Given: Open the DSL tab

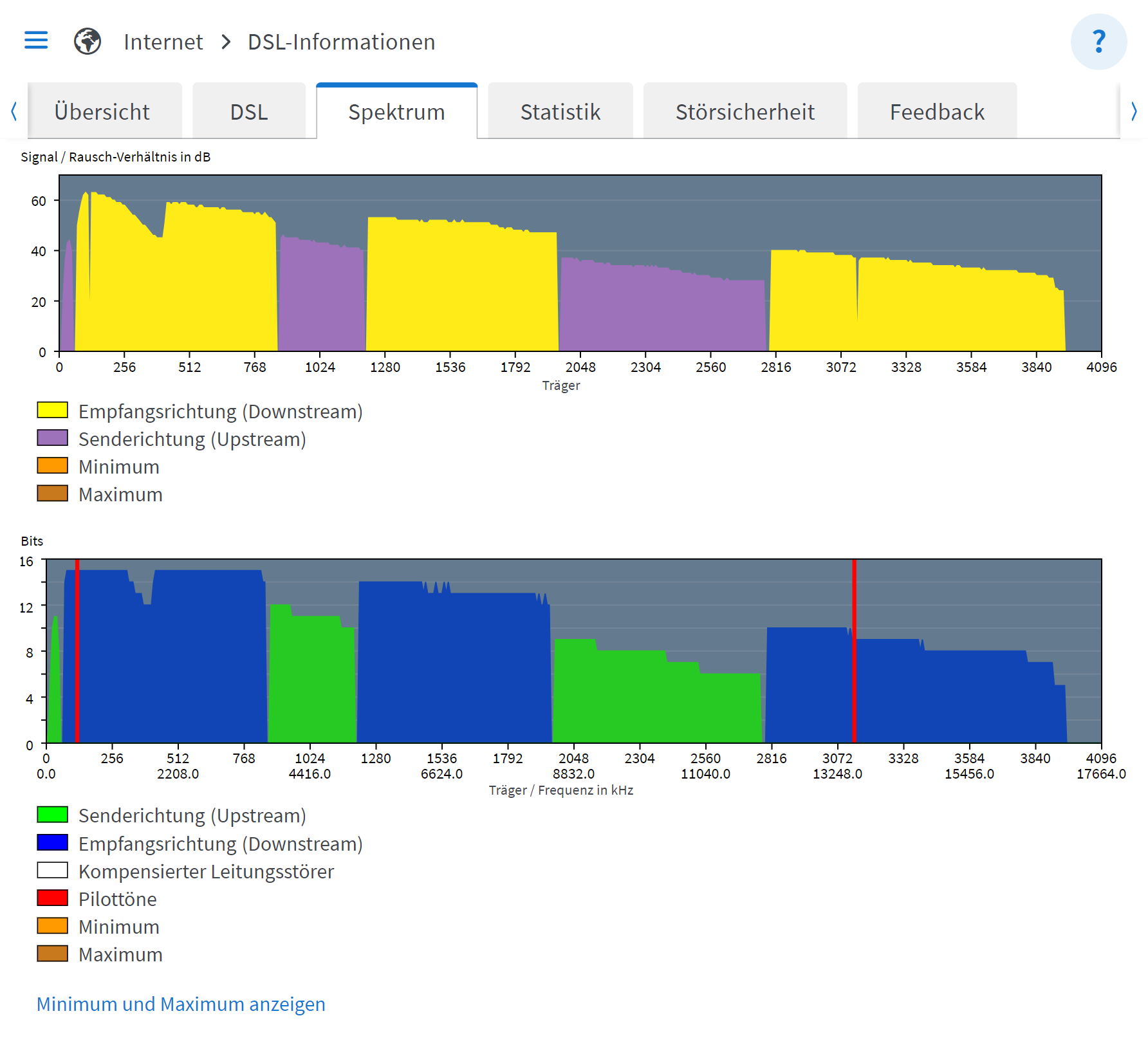Looking at the screenshot, I should click(249, 112).
